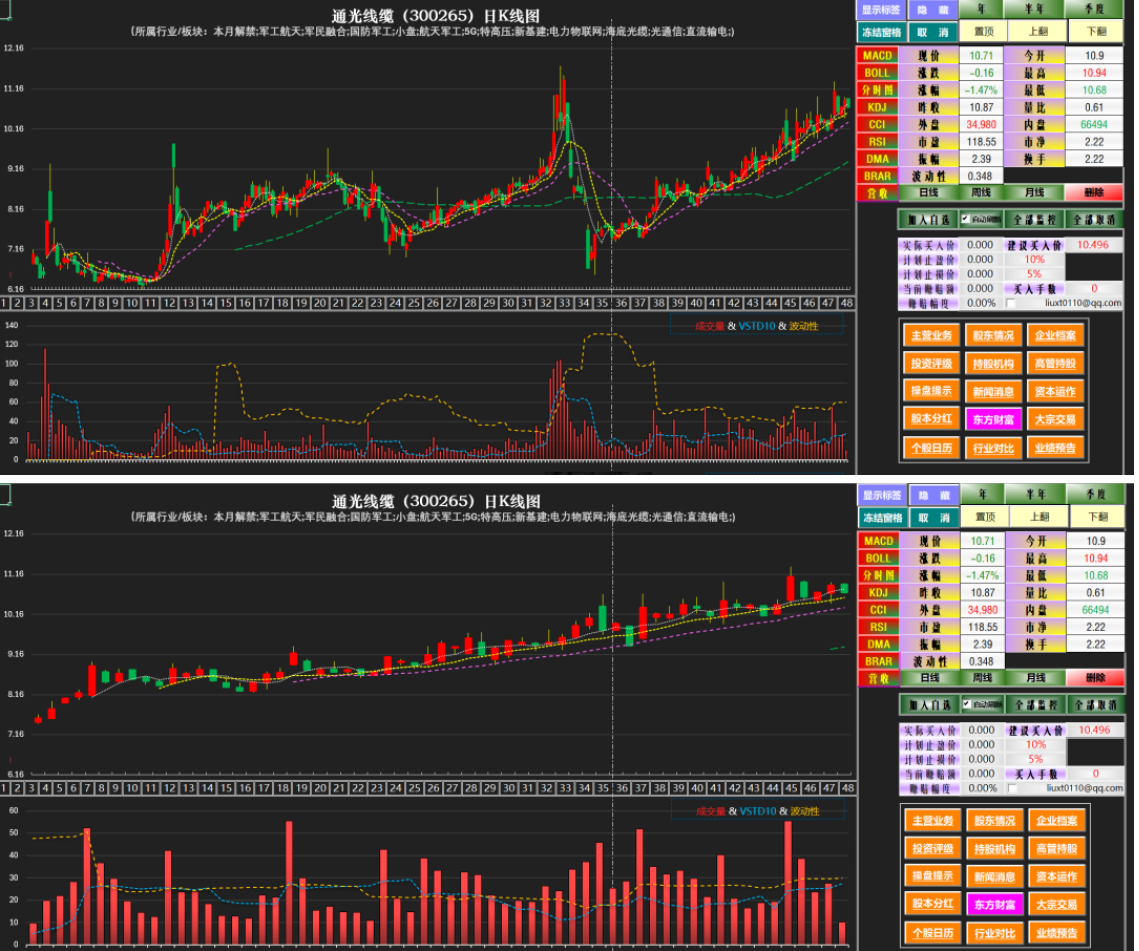Open 企业档案 in the upper panel

click(x=1055, y=336)
